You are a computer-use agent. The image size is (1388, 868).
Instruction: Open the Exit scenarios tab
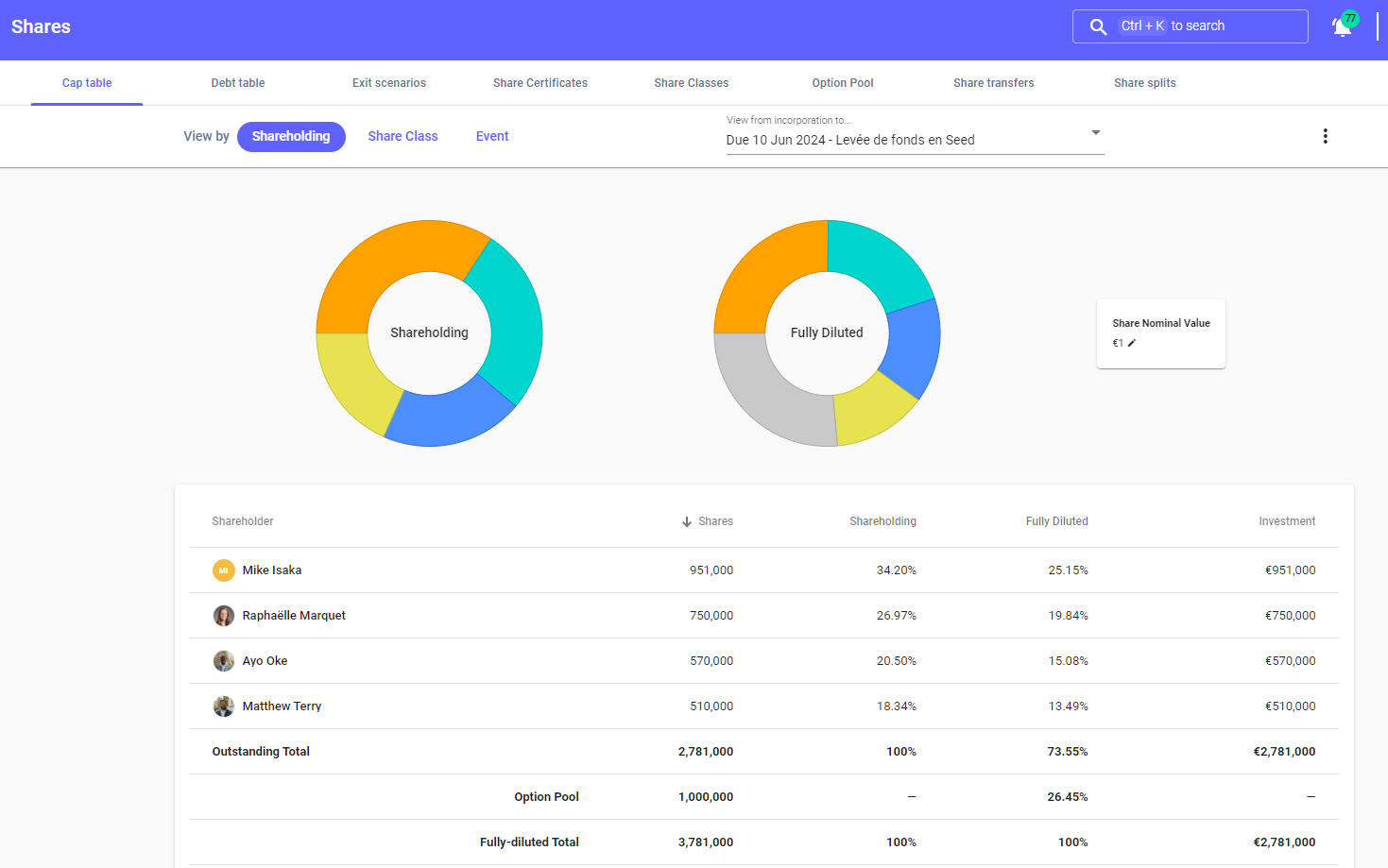[x=389, y=83]
